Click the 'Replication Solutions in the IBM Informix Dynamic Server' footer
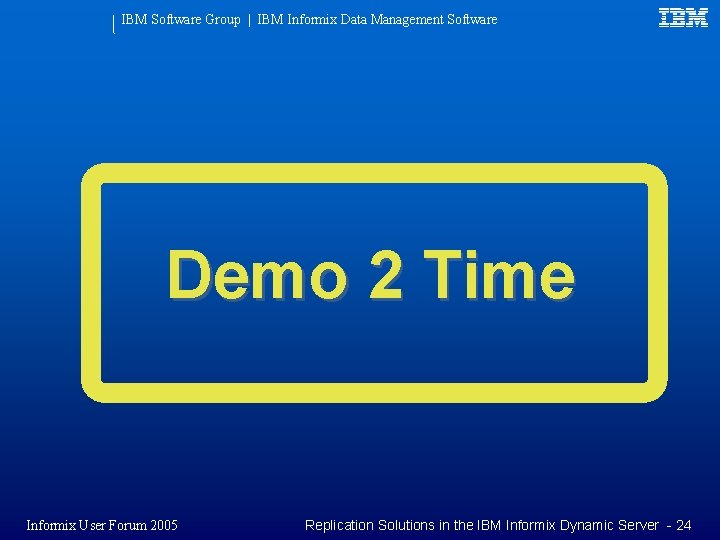 [x=482, y=525]
